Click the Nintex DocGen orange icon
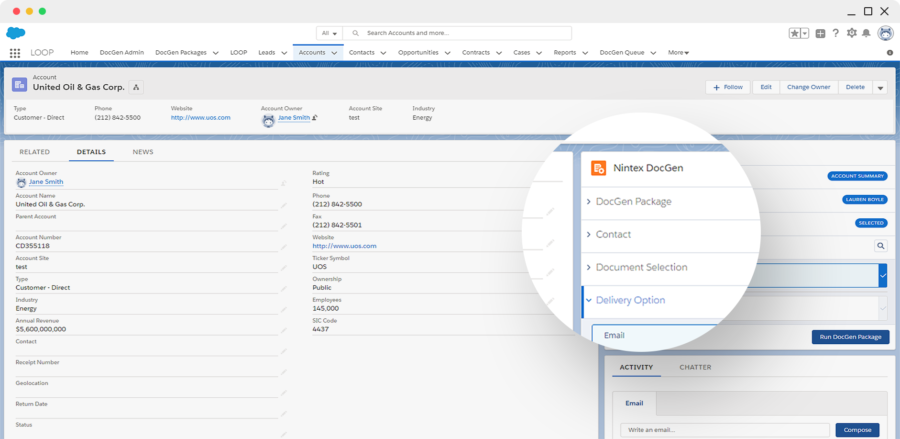 coord(599,168)
